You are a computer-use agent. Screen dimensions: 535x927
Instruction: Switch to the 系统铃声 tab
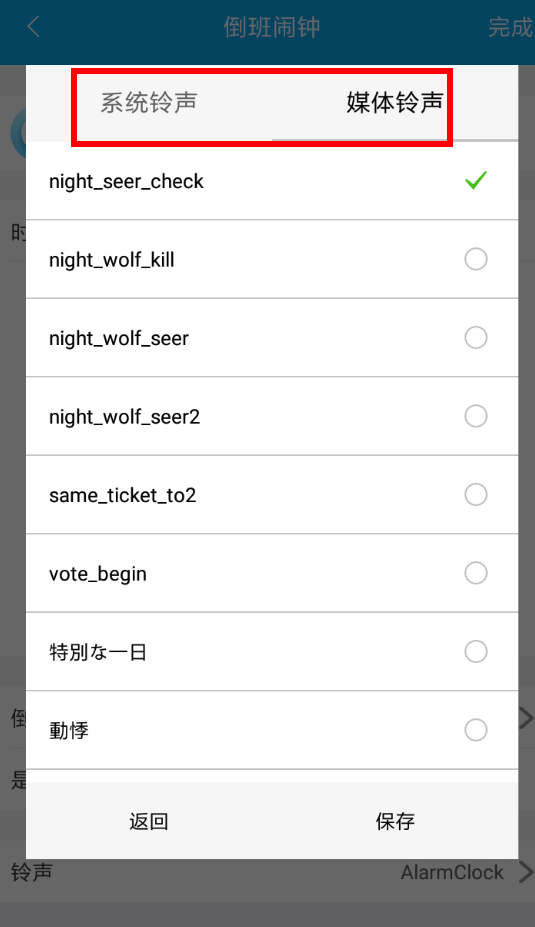(x=149, y=103)
